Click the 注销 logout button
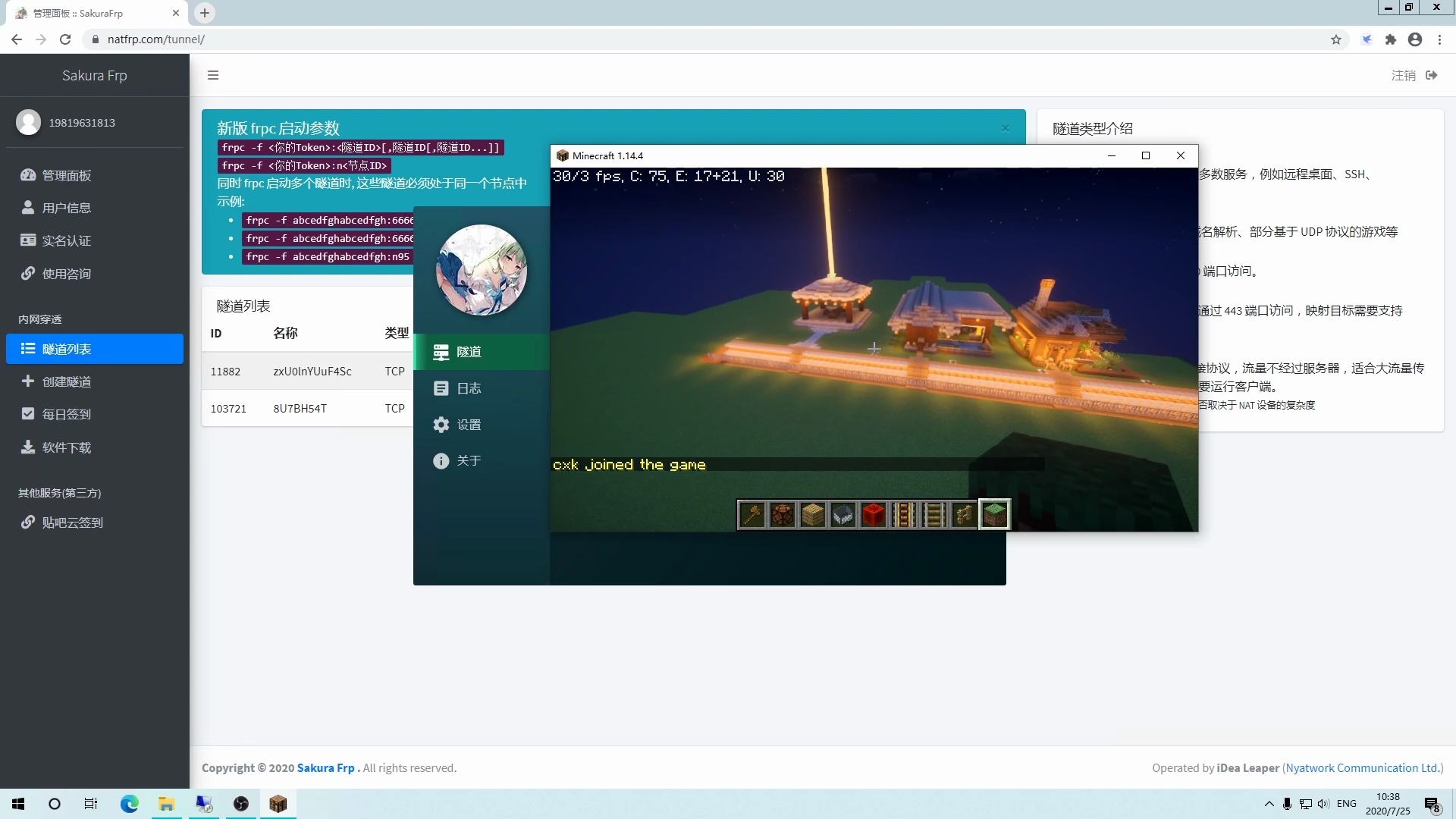 [x=1414, y=75]
